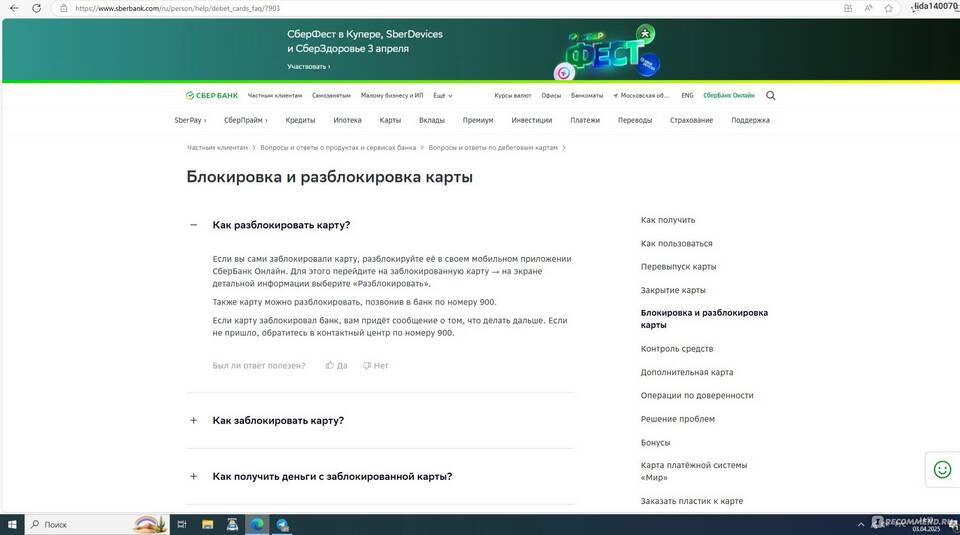Image resolution: width=960 pixels, height=535 pixels.
Task: Open the green smiley feedback widget
Action: (941, 469)
